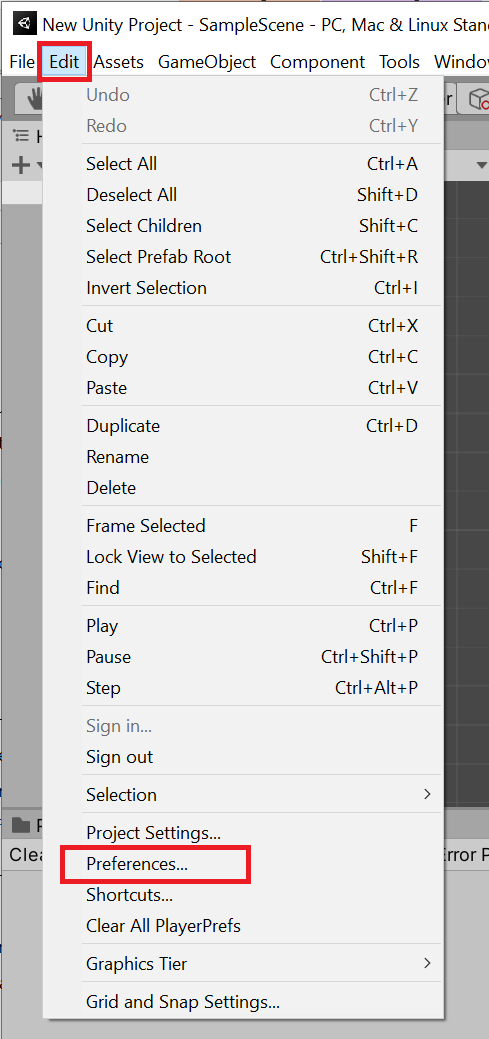Open the dropdown arrow near Select All row
This screenshot has width=489, height=1039.
(x=481, y=165)
